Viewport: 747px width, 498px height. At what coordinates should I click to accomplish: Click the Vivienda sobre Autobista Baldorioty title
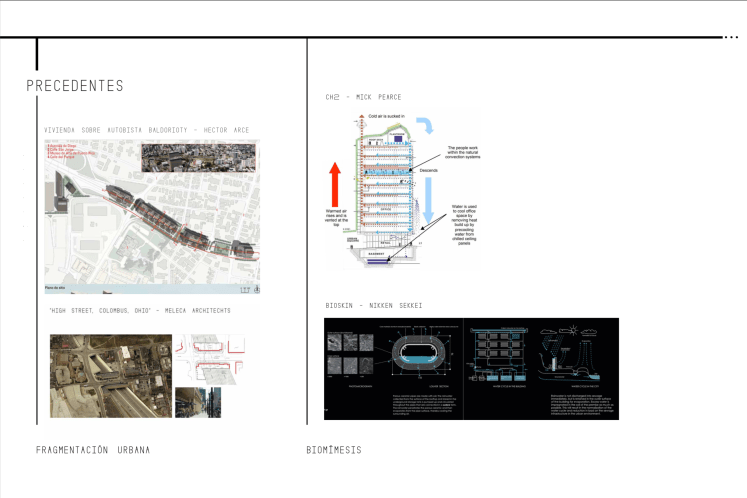(148, 130)
